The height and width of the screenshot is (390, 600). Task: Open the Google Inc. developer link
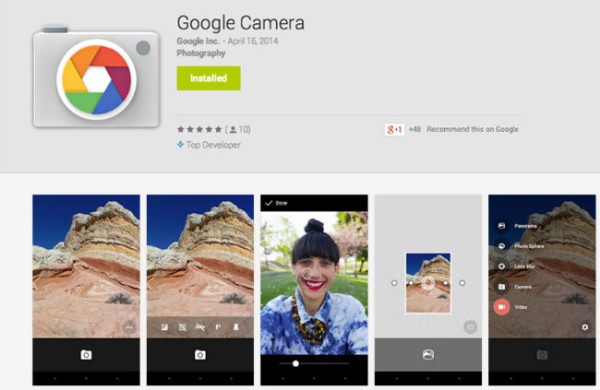pyautogui.click(x=198, y=41)
